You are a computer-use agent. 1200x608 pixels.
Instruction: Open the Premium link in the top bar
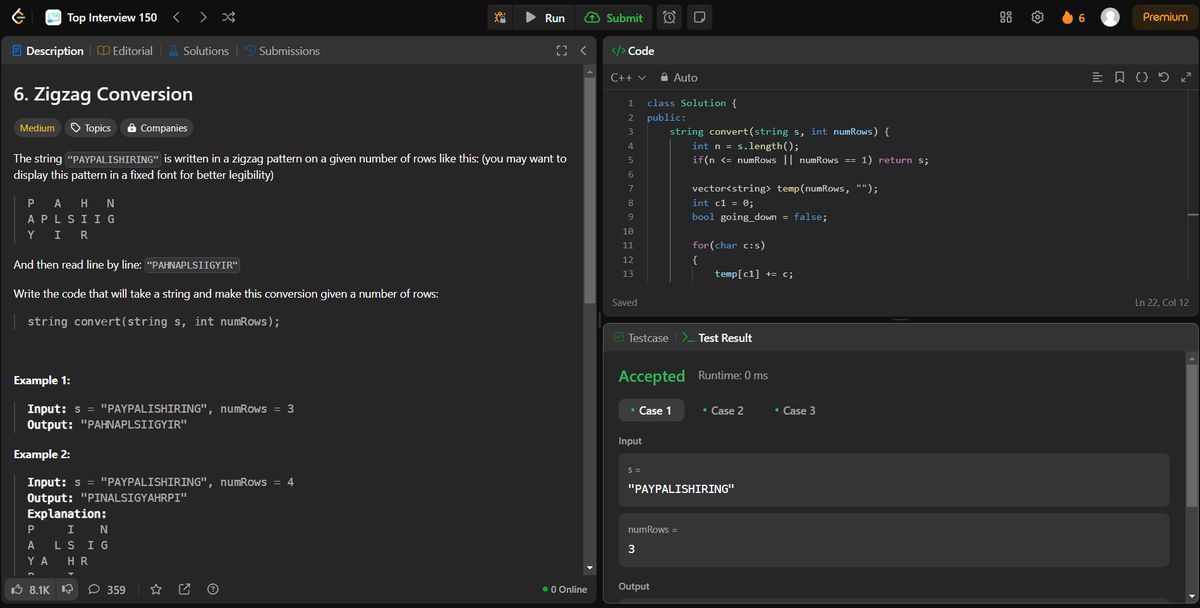pyautogui.click(x=1164, y=17)
